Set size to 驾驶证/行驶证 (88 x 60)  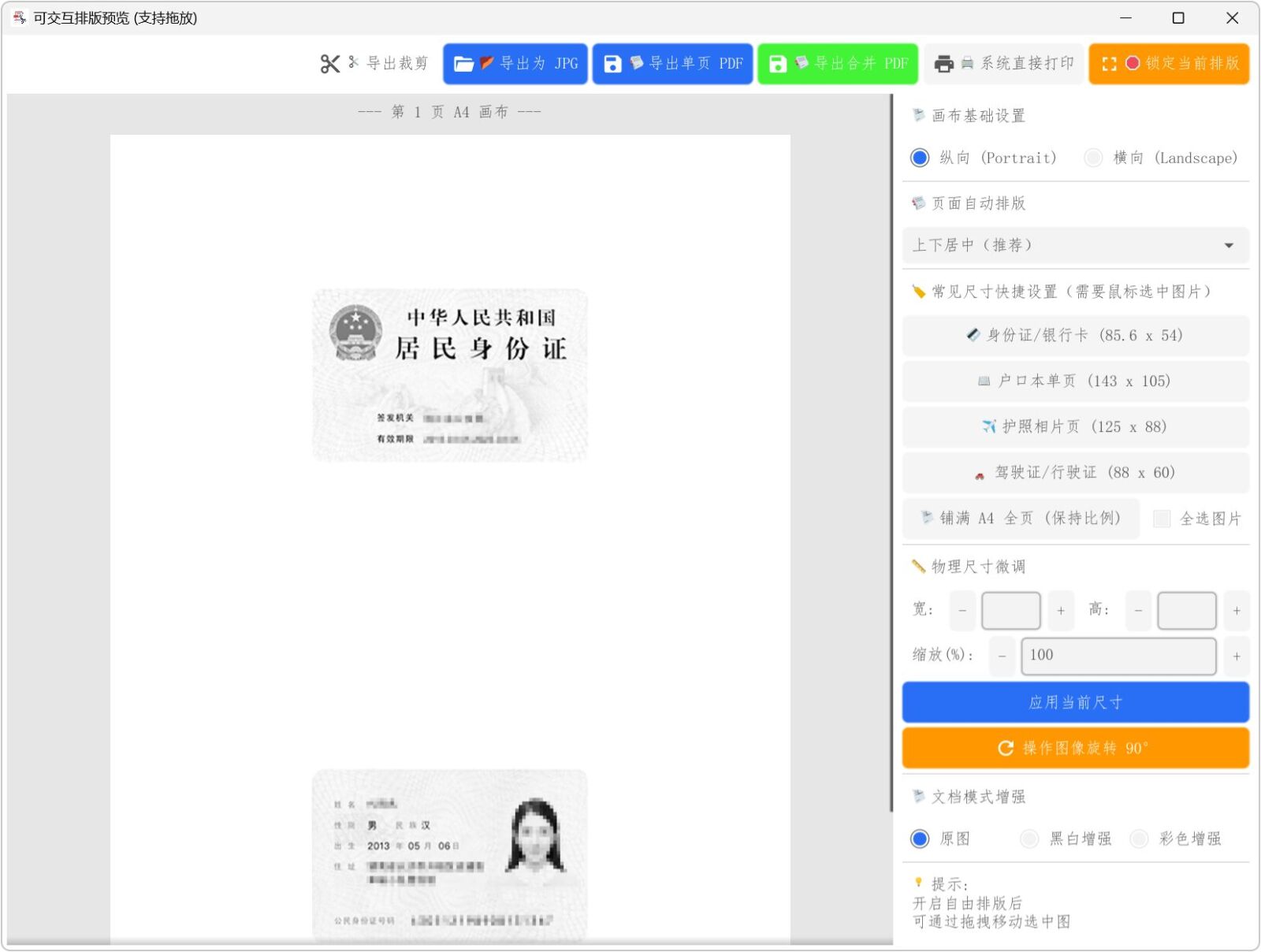(x=1076, y=473)
